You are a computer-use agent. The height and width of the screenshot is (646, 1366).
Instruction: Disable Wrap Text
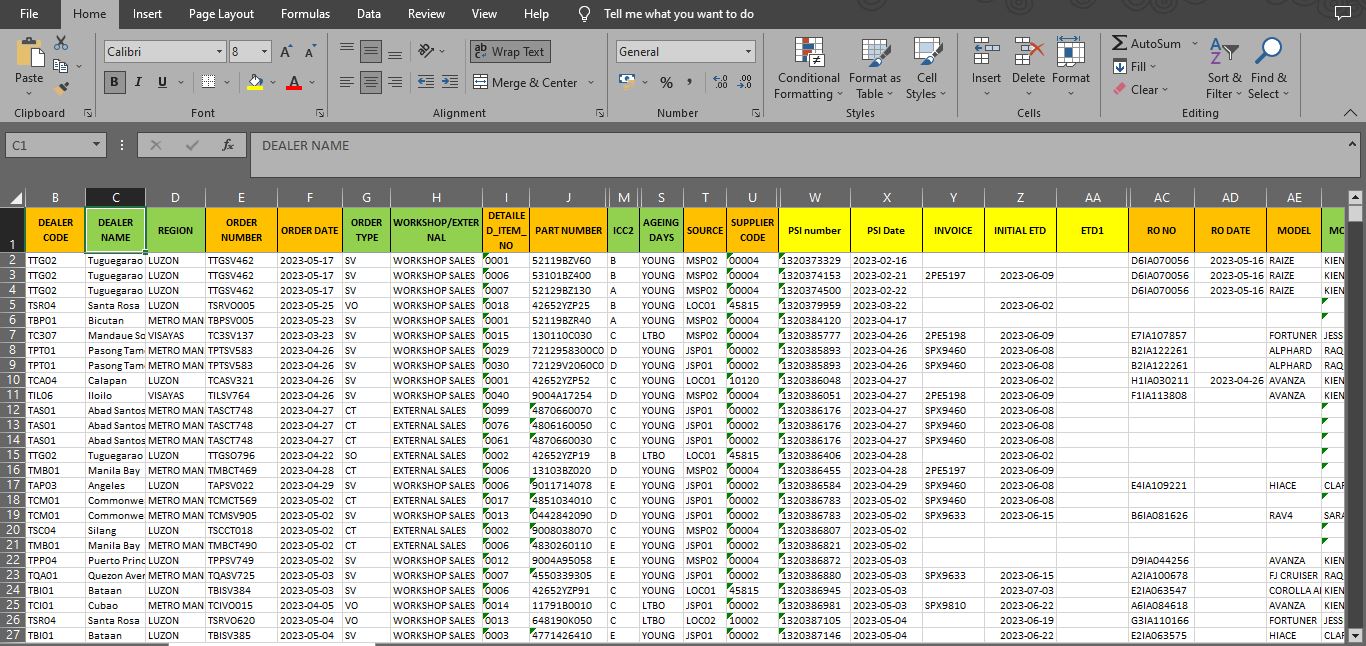point(509,51)
